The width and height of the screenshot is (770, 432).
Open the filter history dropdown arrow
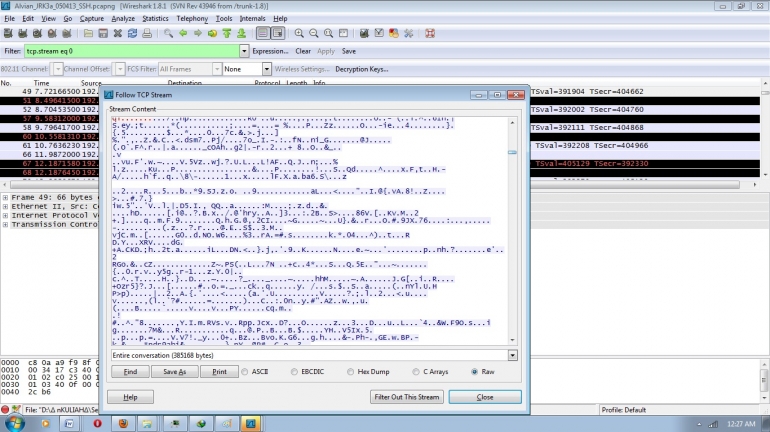pyautogui.click(x=244, y=51)
